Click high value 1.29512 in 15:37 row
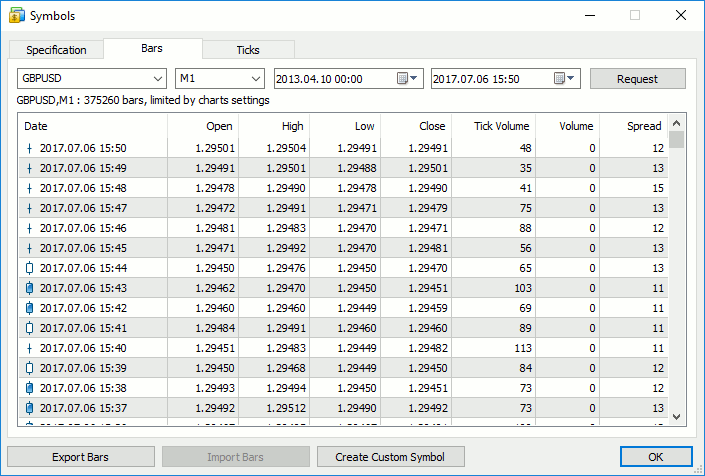Image resolution: width=705 pixels, height=476 pixels. [x=286, y=408]
